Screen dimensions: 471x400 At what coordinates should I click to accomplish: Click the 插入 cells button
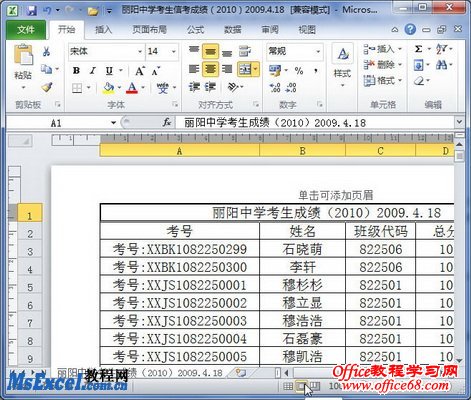point(382,49)
